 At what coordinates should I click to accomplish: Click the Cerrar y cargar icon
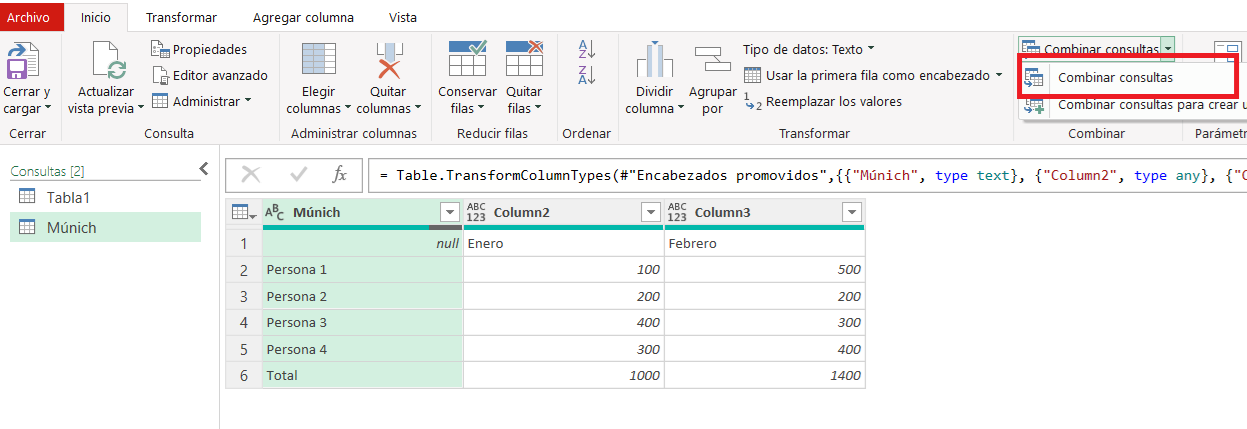click(x=24, y=62)
